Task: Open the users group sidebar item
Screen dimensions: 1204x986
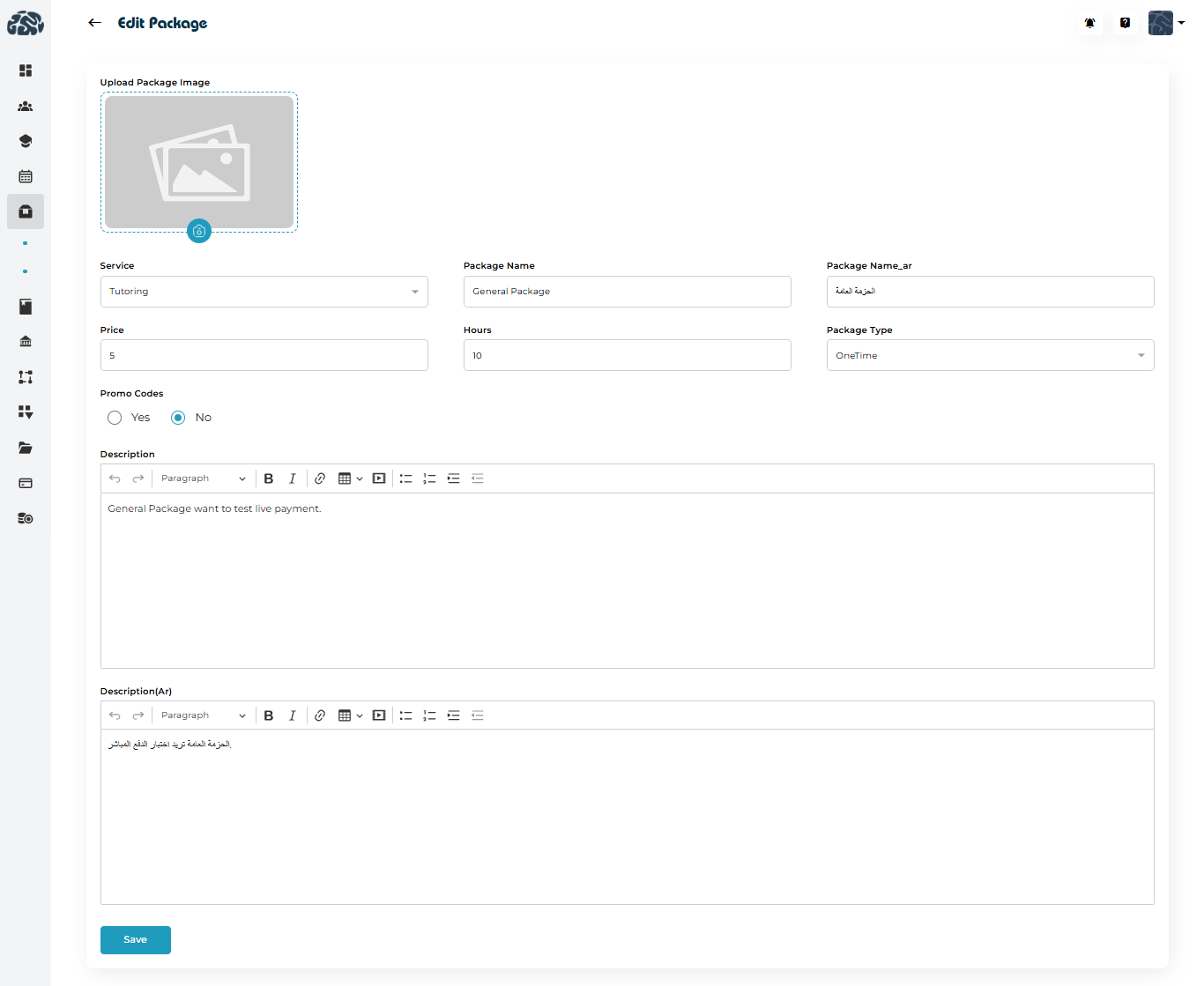Action: [26, 106]
